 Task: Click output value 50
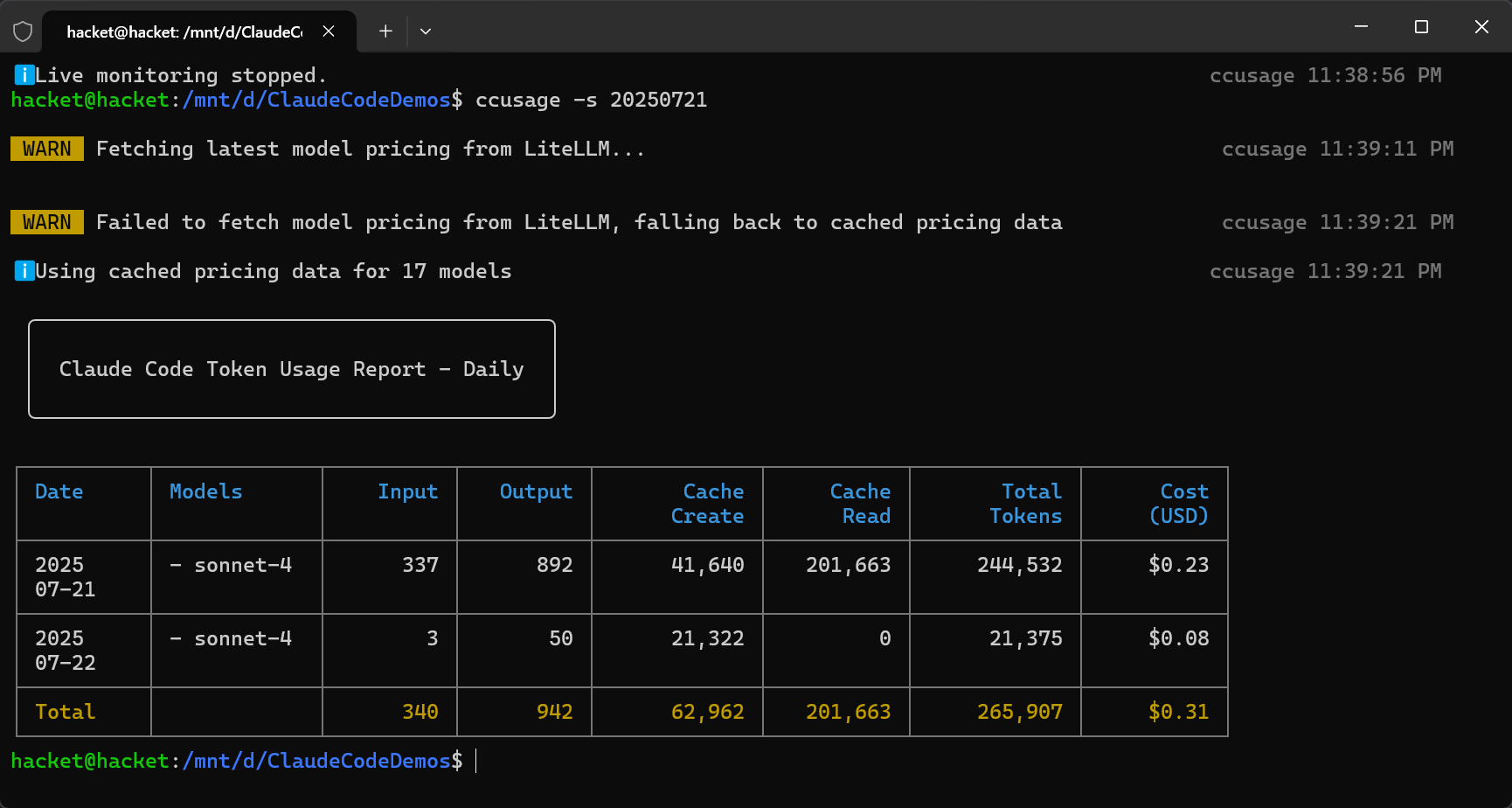(561, 638)
